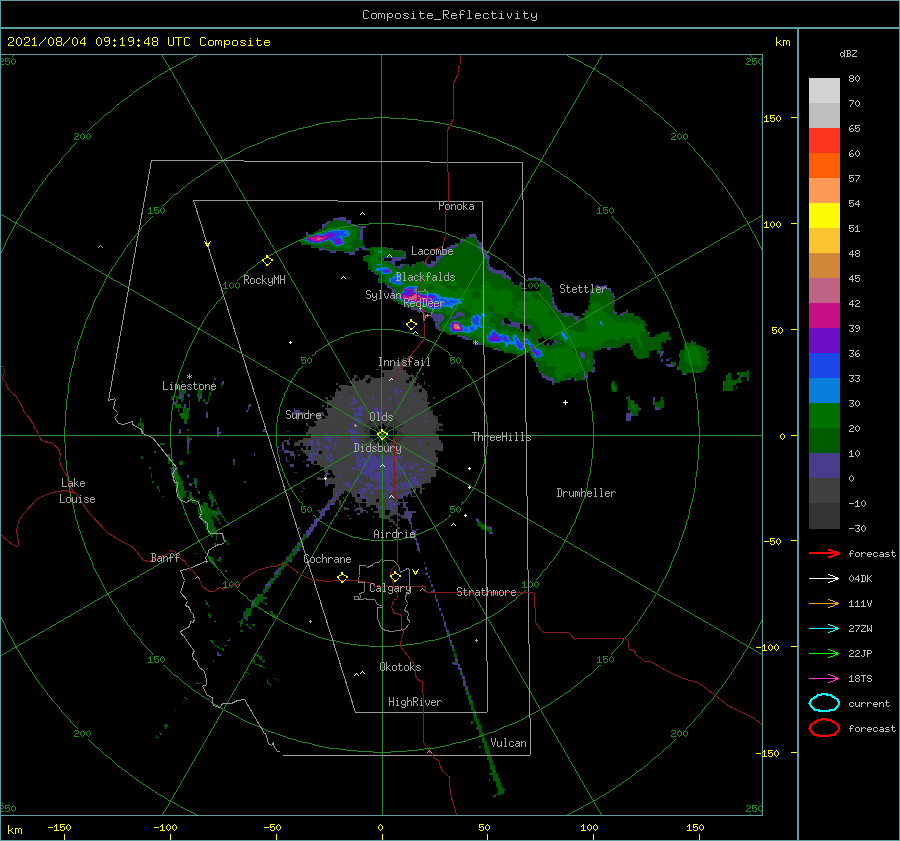Click the dBZ legend heading
Screen dimensions: 900x841
point(848,53)
